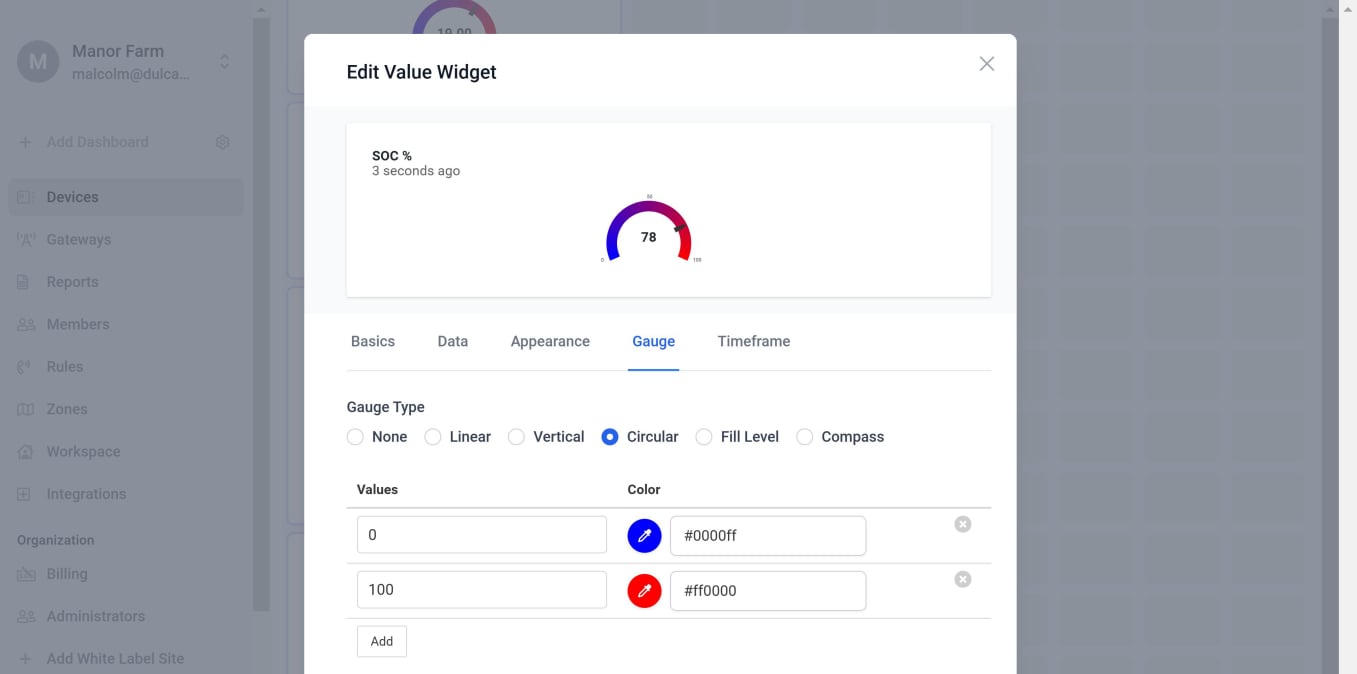This screenshot has height=674, width=1357.
Task: Open the Timeframe tab
Action: pos(753,341)
